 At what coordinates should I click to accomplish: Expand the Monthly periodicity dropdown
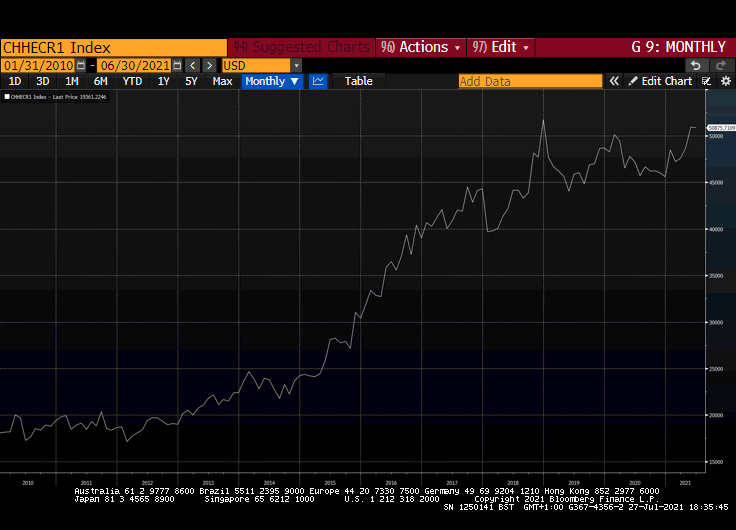point(271,81)
